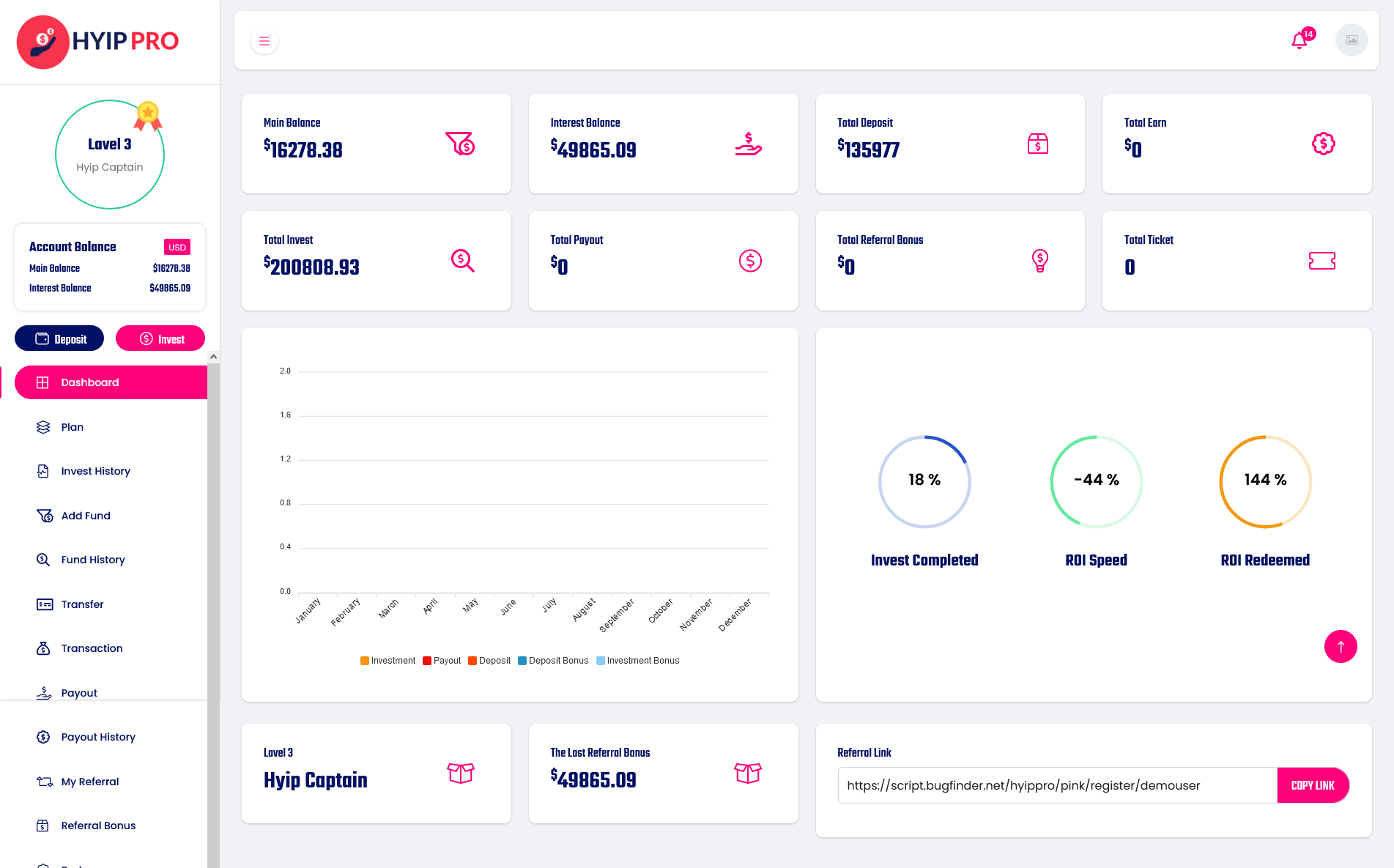
Task: Collapse the sidebar with the hamburger button
Action: pos(264,40)
